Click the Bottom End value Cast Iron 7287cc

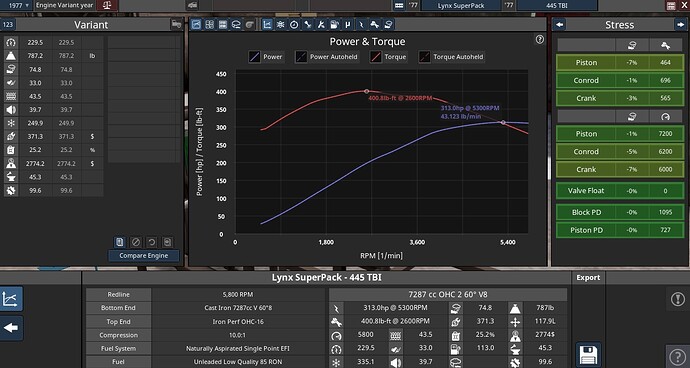pos(238,308)
